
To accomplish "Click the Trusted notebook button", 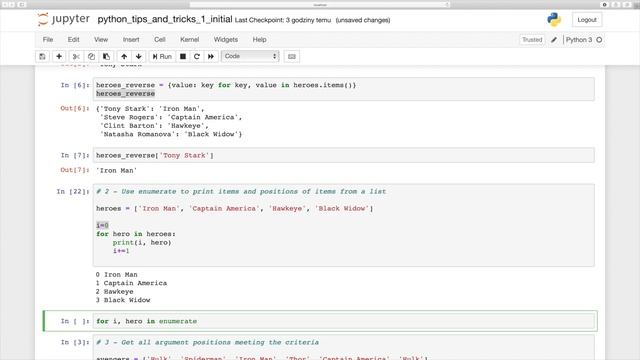I will click(532, 40).
